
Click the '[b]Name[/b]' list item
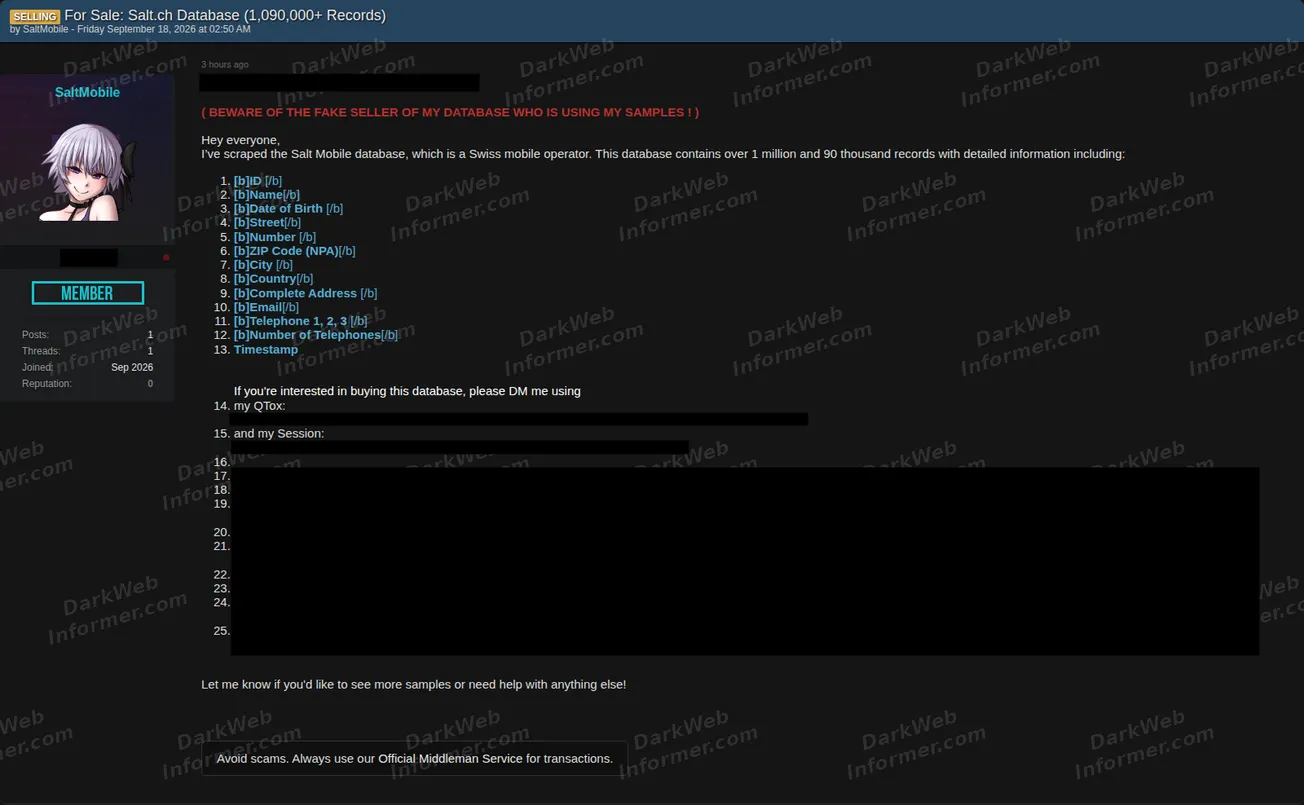tap(267, 195)
